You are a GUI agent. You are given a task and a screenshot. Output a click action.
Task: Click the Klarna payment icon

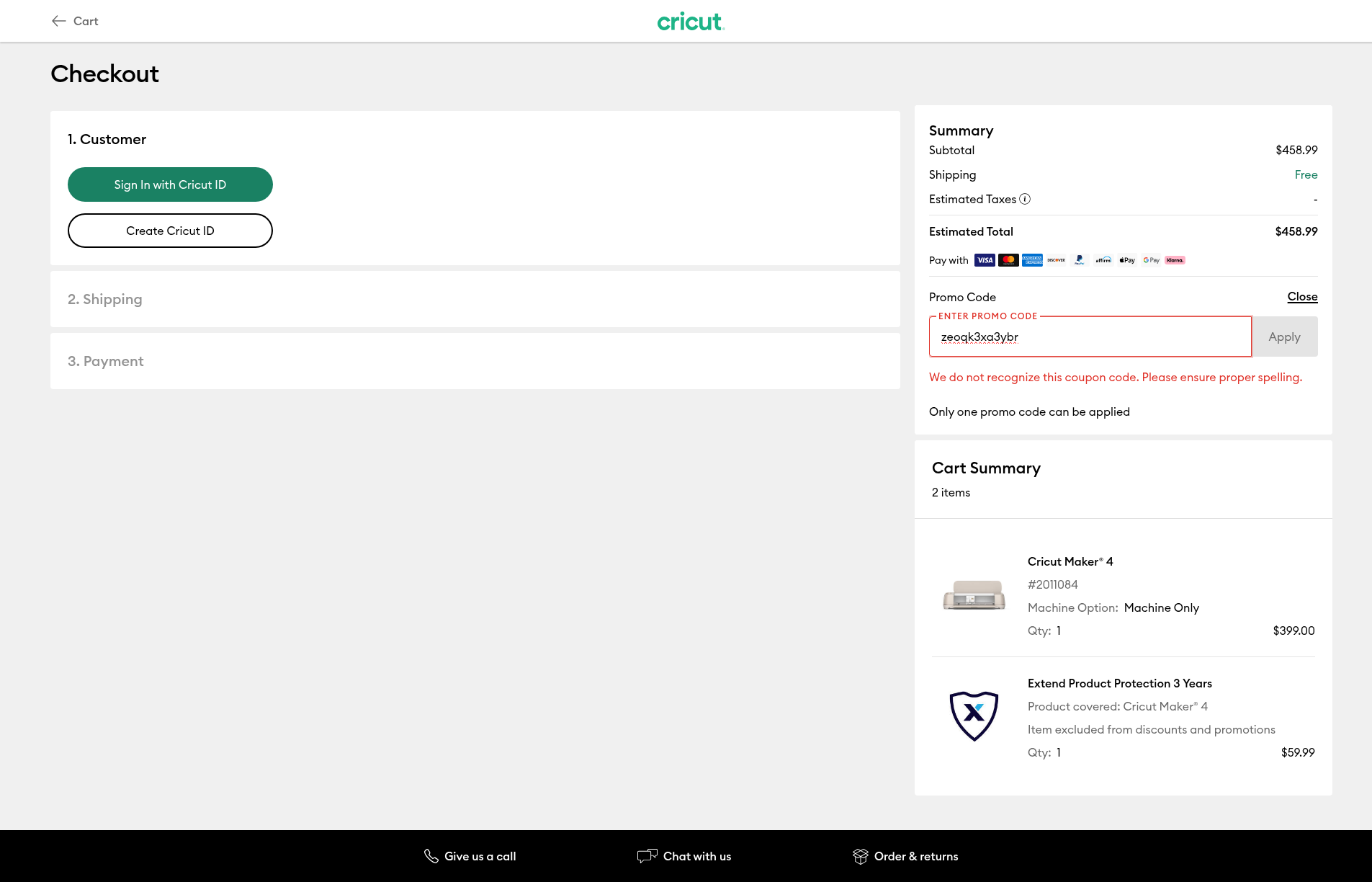[1175, 260]
